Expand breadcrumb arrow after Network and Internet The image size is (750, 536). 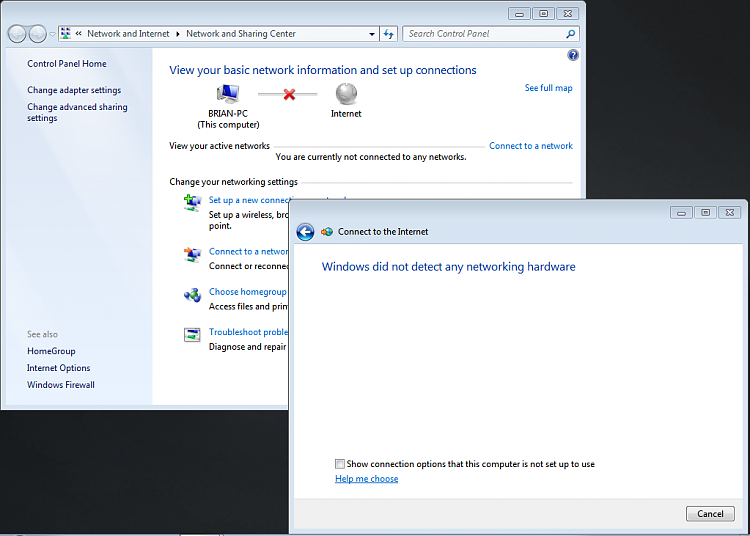177,34
